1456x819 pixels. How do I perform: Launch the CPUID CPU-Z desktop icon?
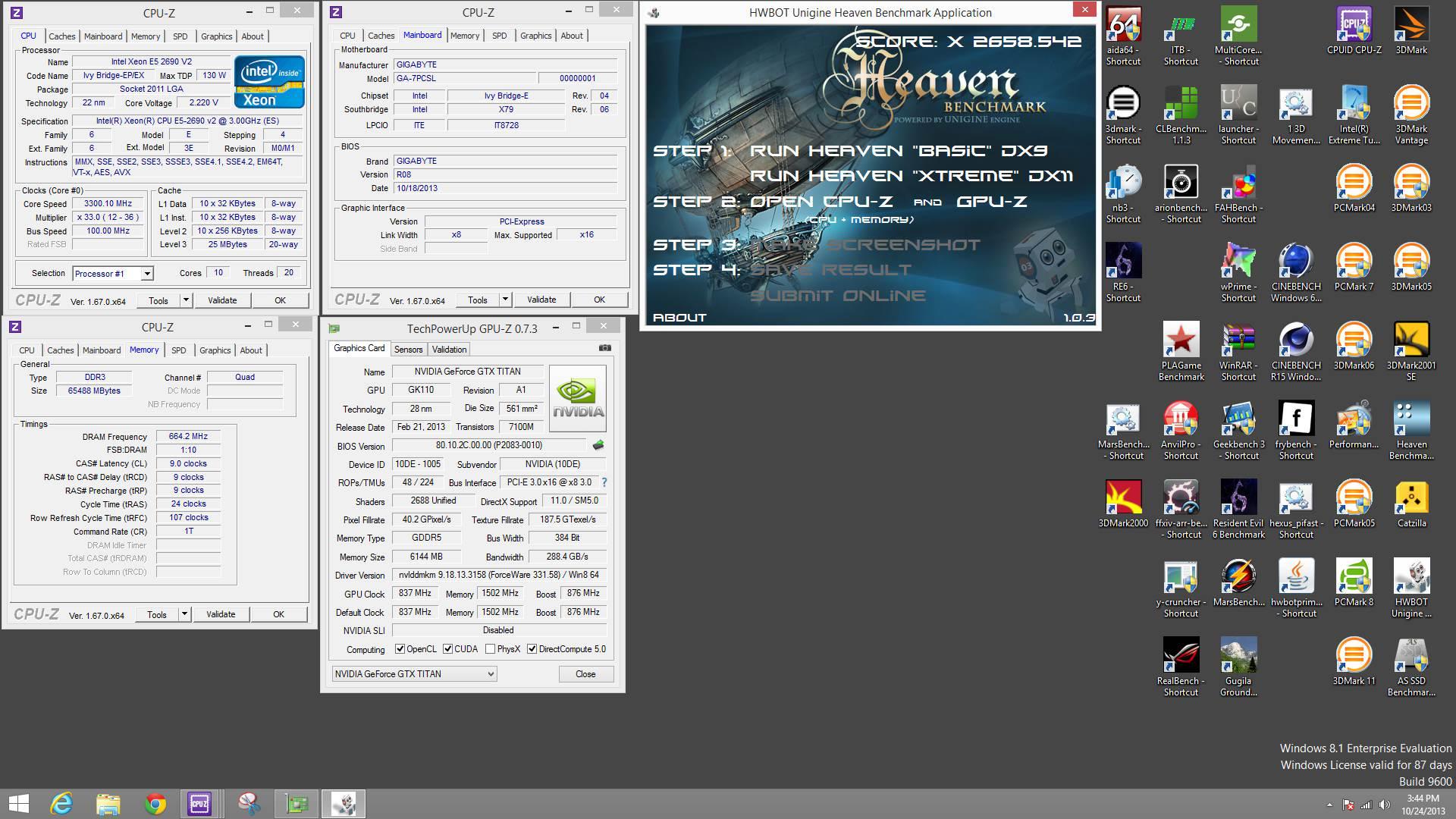coord(1354,31)
